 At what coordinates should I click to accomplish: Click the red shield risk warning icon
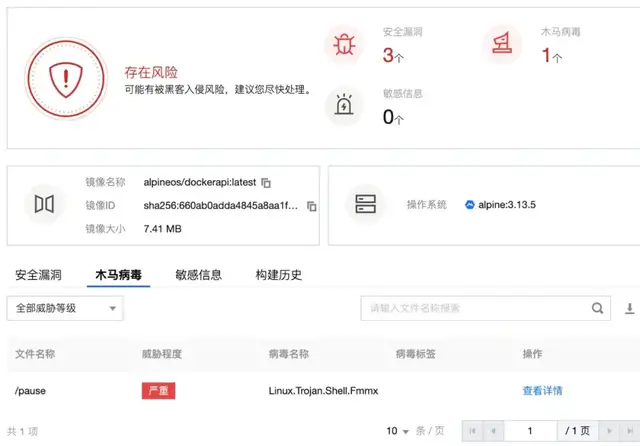point(66,78)
